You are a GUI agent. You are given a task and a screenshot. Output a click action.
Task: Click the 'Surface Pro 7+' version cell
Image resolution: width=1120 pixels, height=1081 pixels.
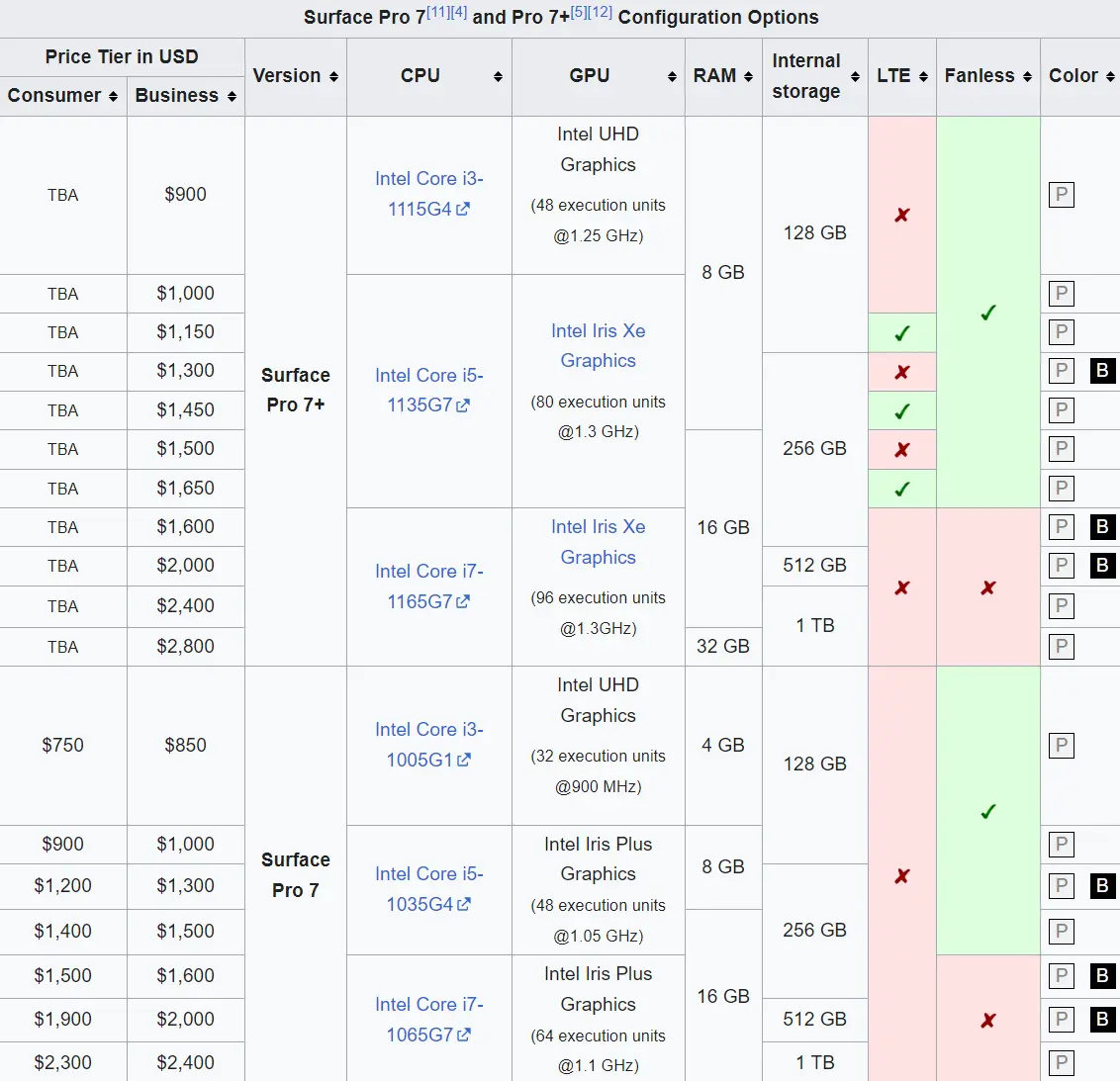(296, 390)
